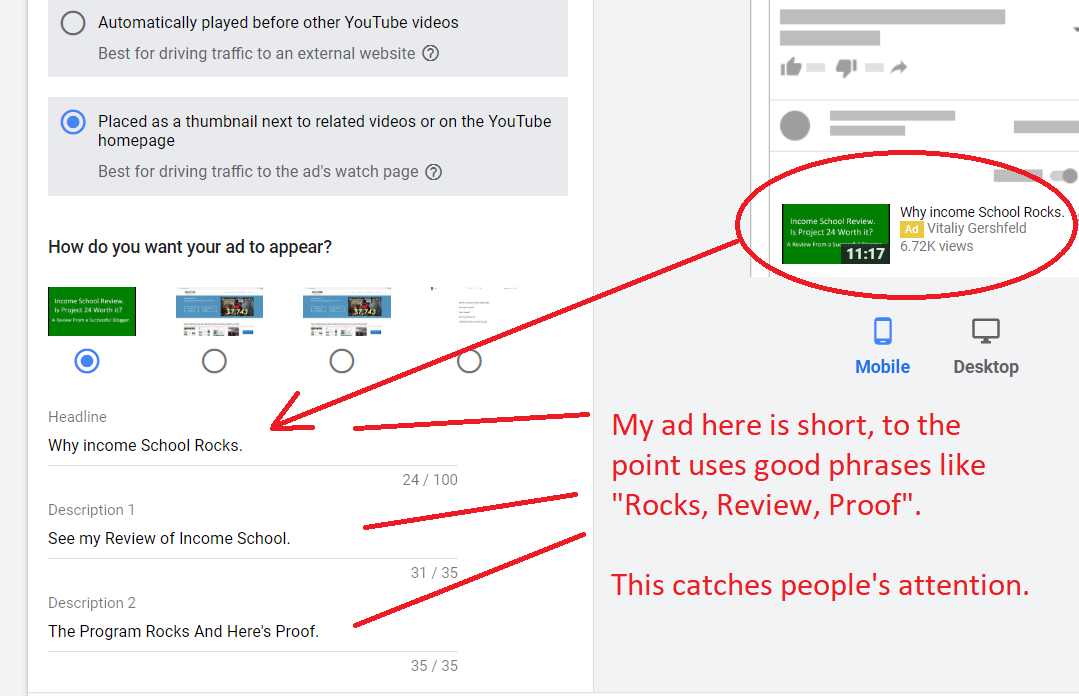The width and height of the screenshot is (1079, 696).
Task: Edit the Description 2 field
Action: (x=253, y=631)
